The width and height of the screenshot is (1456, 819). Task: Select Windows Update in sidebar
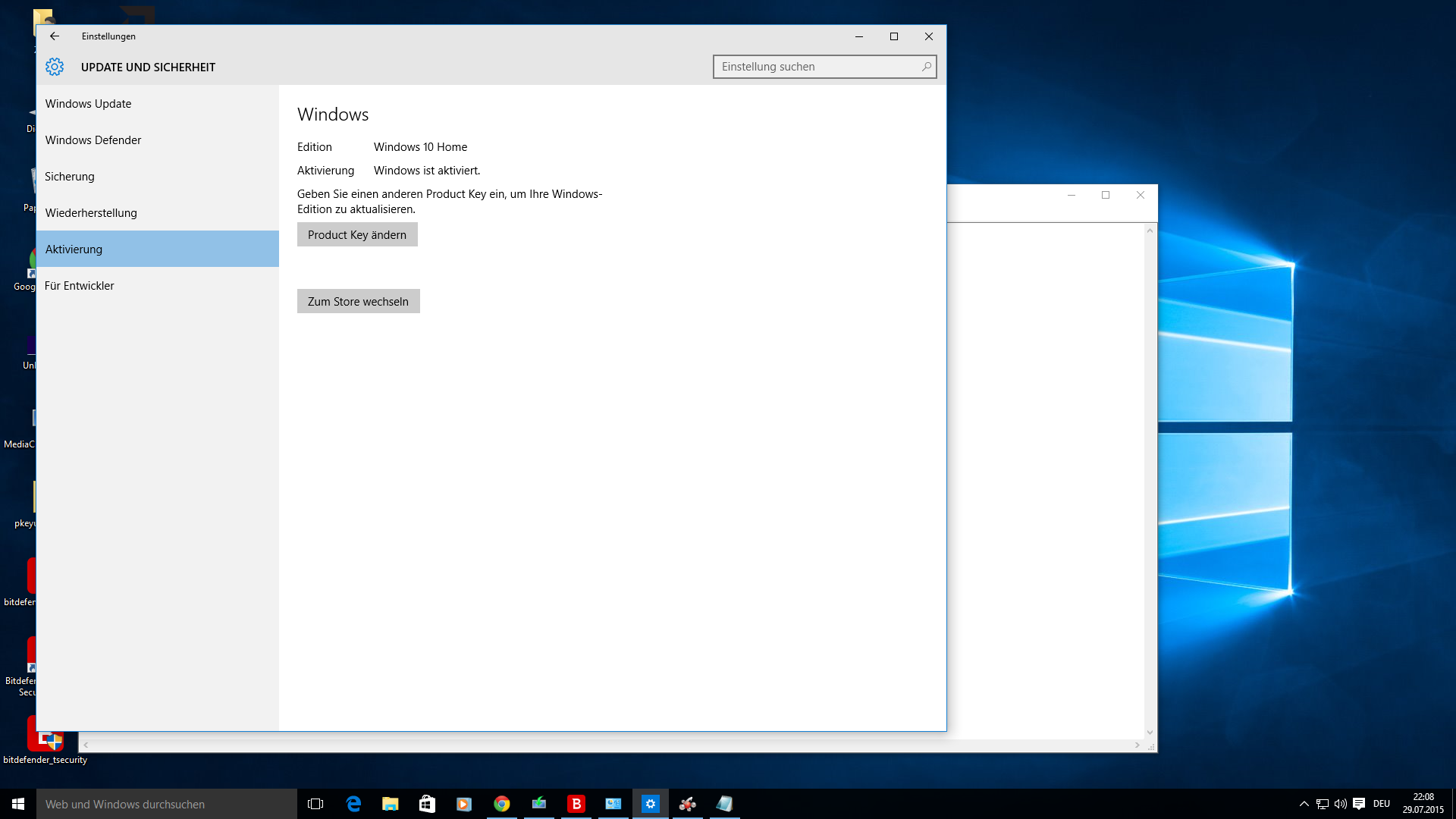[88, 104]
